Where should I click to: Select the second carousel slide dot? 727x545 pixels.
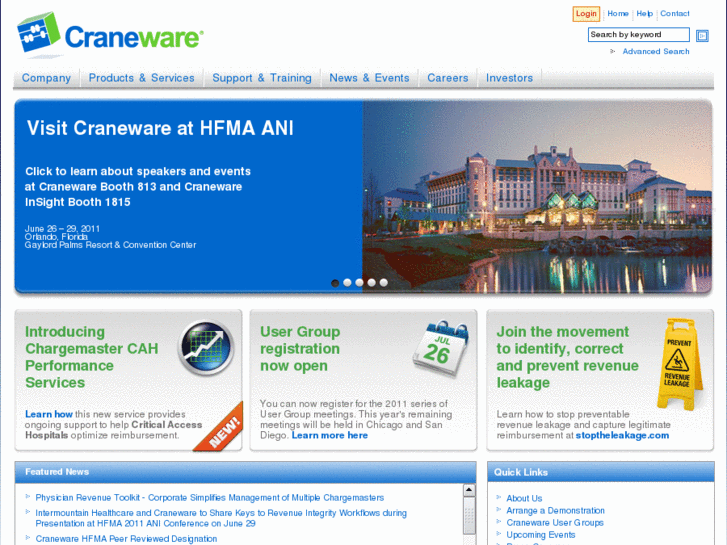tap(347, 282)
